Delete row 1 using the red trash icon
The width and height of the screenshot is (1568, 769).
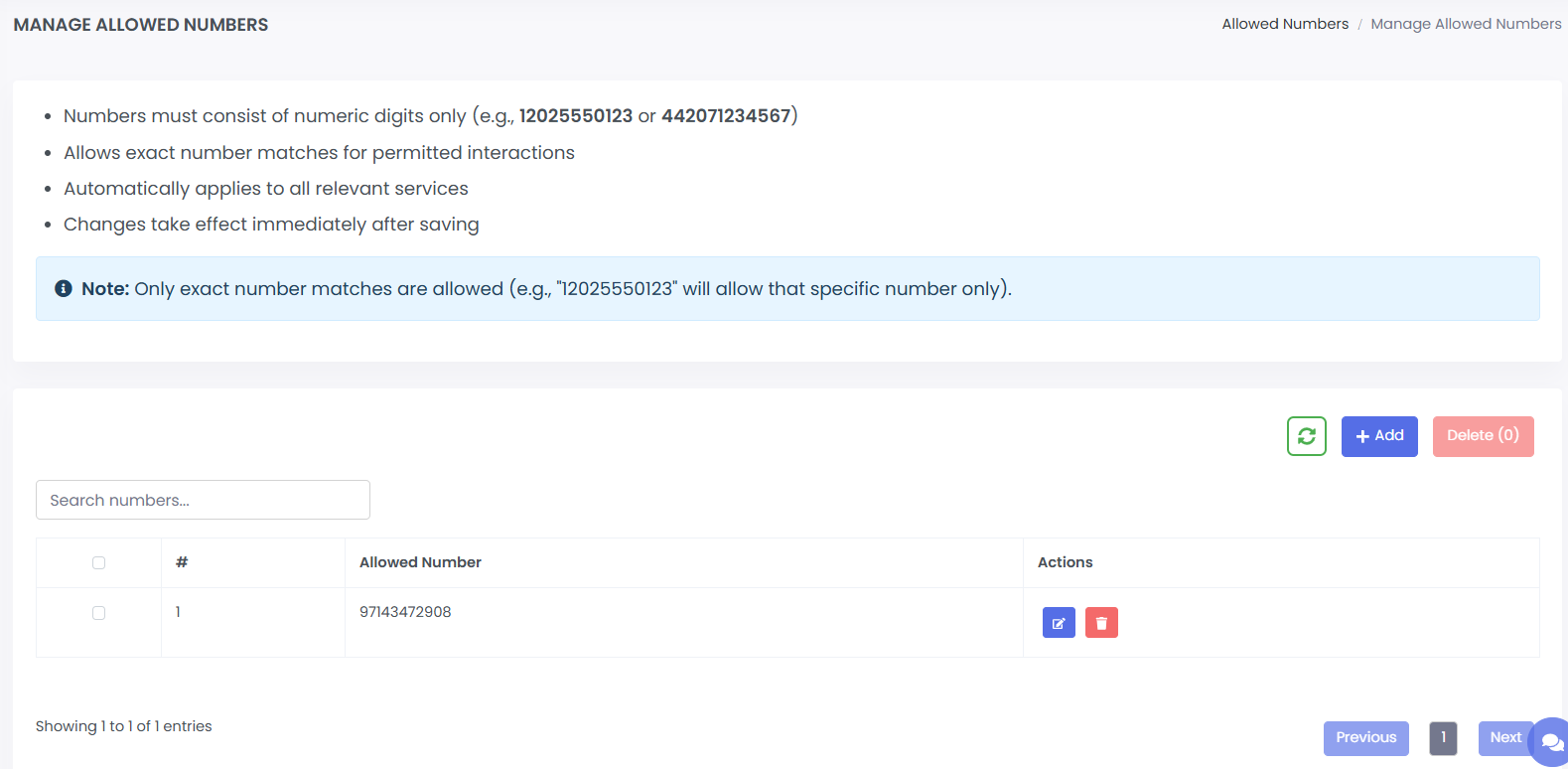tap(1101, 623)
